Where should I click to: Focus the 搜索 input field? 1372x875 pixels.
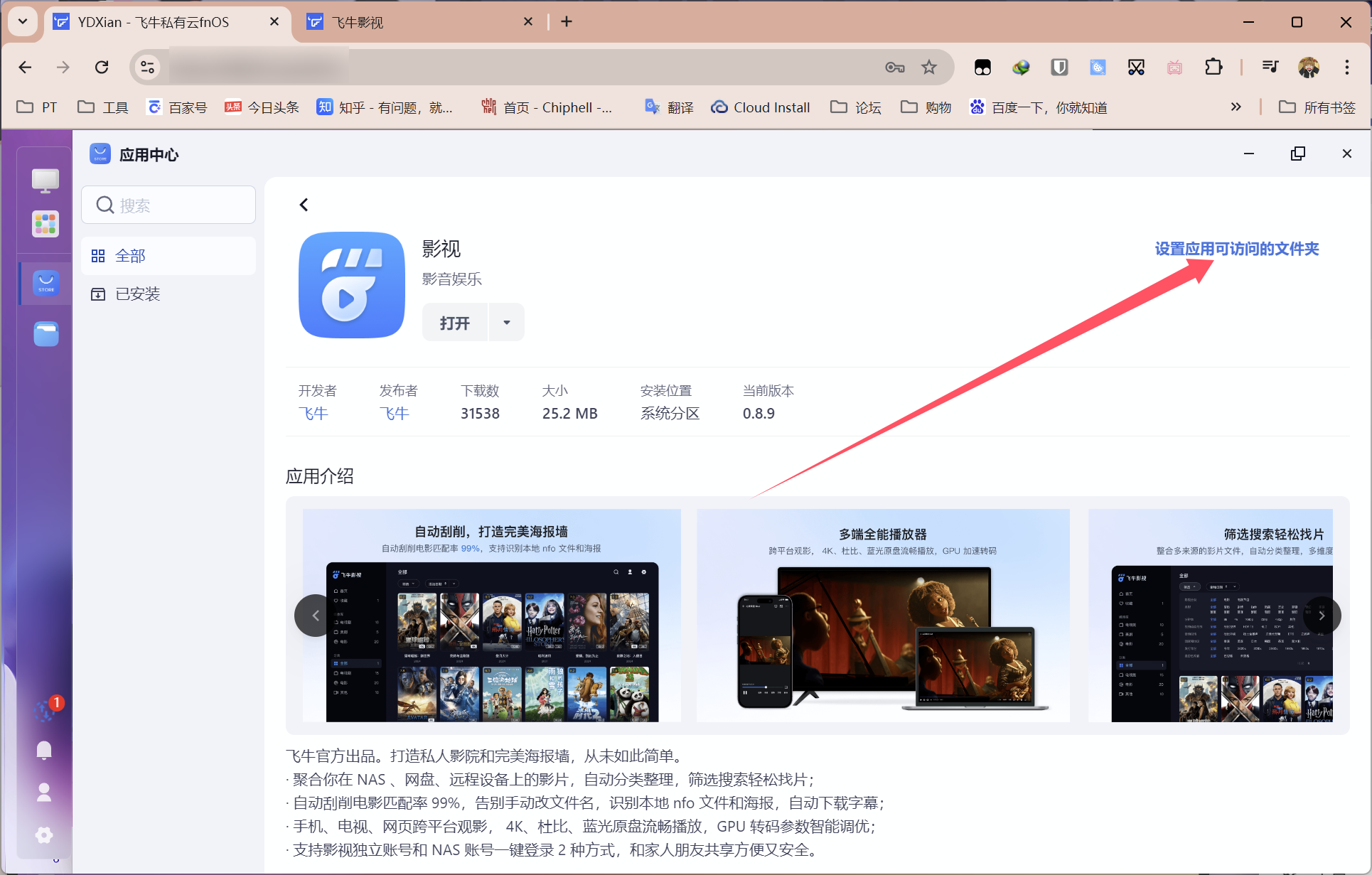click(x=168, y=205)
